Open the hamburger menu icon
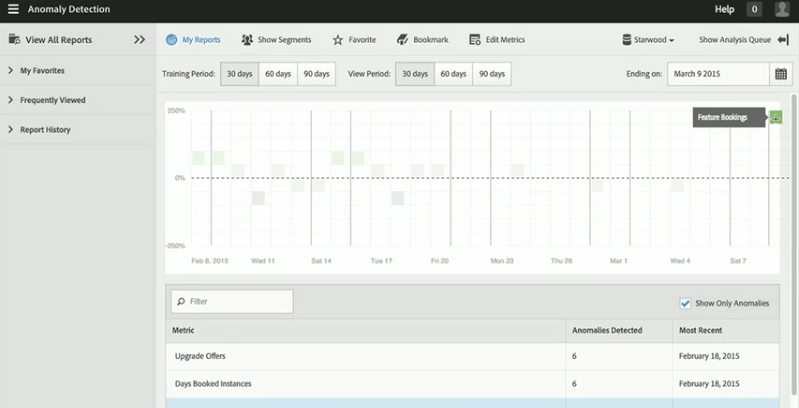The width and height of the screenshot is (799, 408). pyautogui.click(x=13, y=10)
